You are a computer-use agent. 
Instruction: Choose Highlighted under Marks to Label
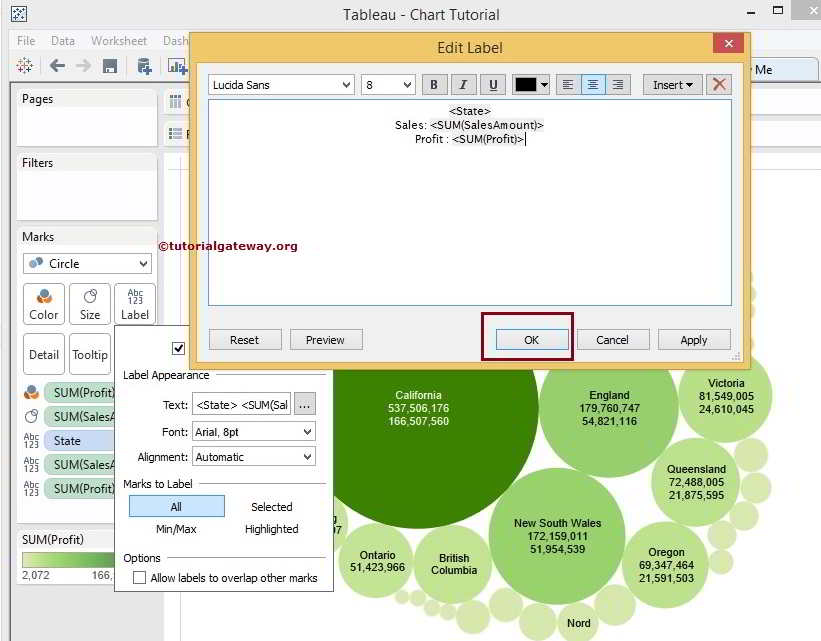pyautogui.click(x=272, y=529)
